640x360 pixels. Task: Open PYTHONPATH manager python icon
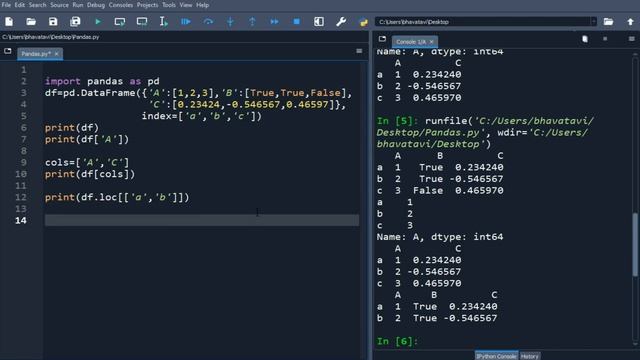coord(363,22)
